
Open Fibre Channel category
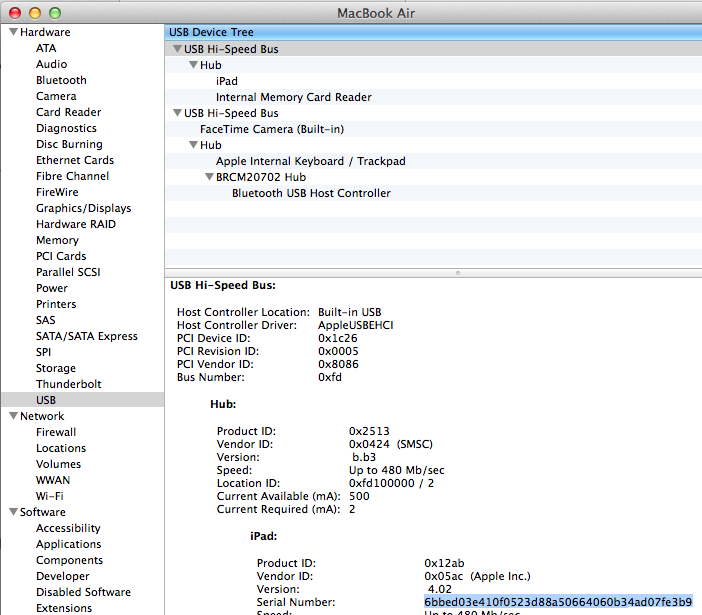tap(73, 176)
